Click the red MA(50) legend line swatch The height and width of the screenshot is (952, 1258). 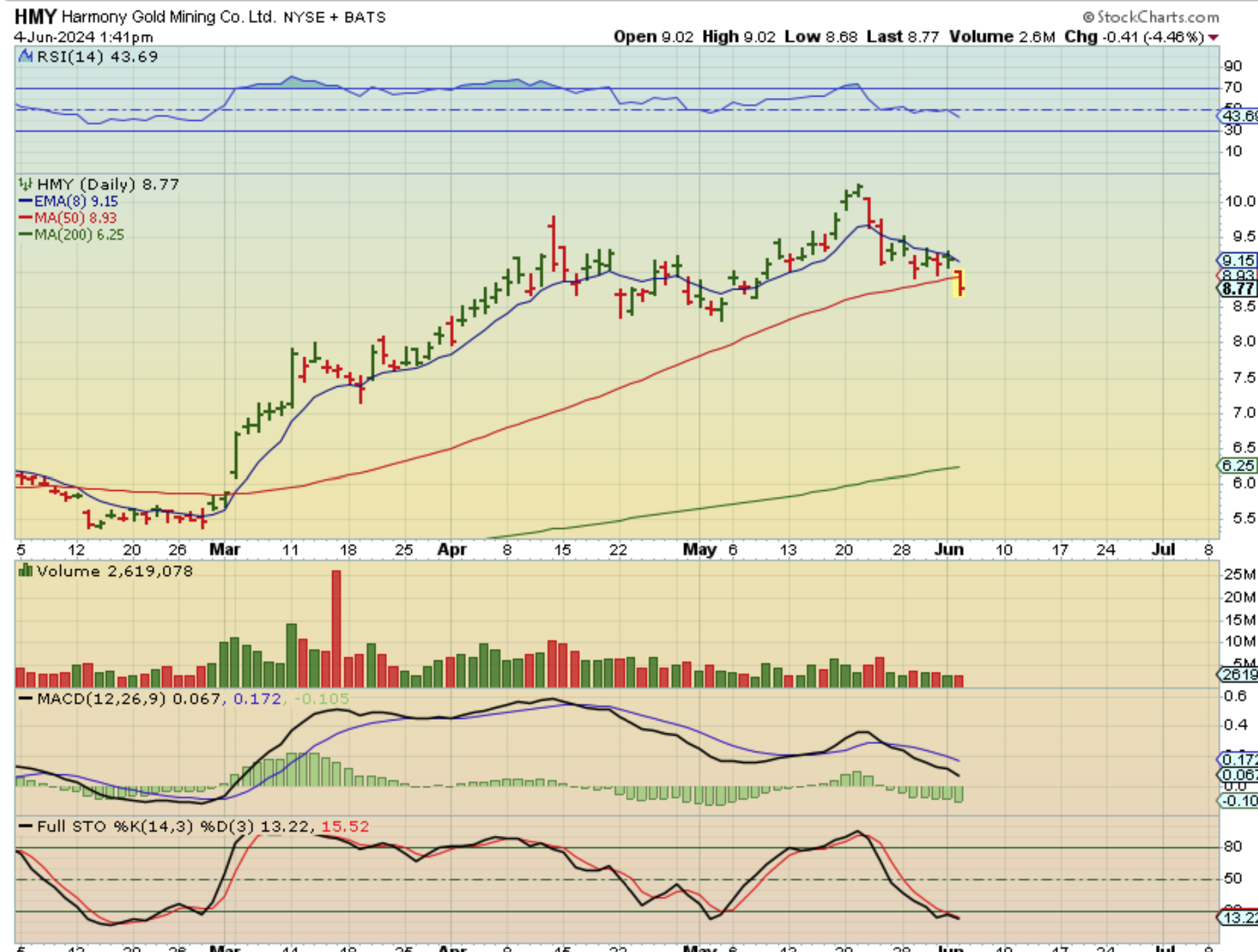(x=26, y=218)
